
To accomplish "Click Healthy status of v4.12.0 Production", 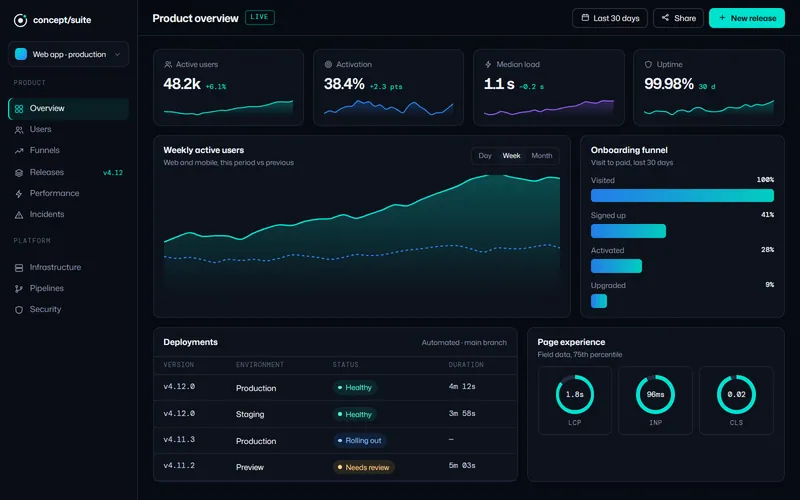I will coord(355,388).
